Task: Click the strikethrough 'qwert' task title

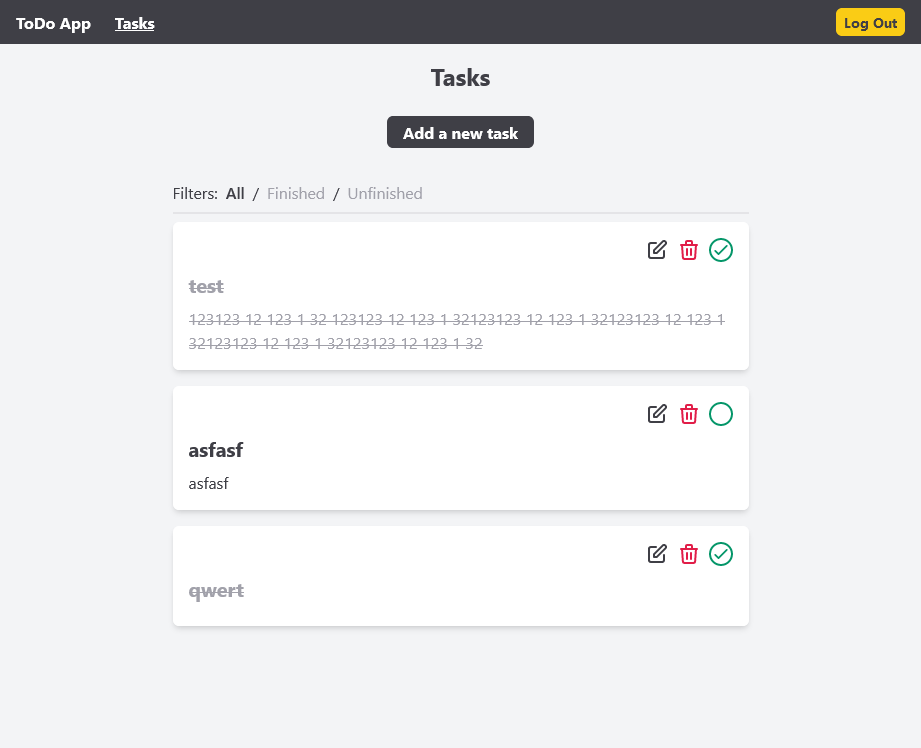Action: (x=216, y=591)
